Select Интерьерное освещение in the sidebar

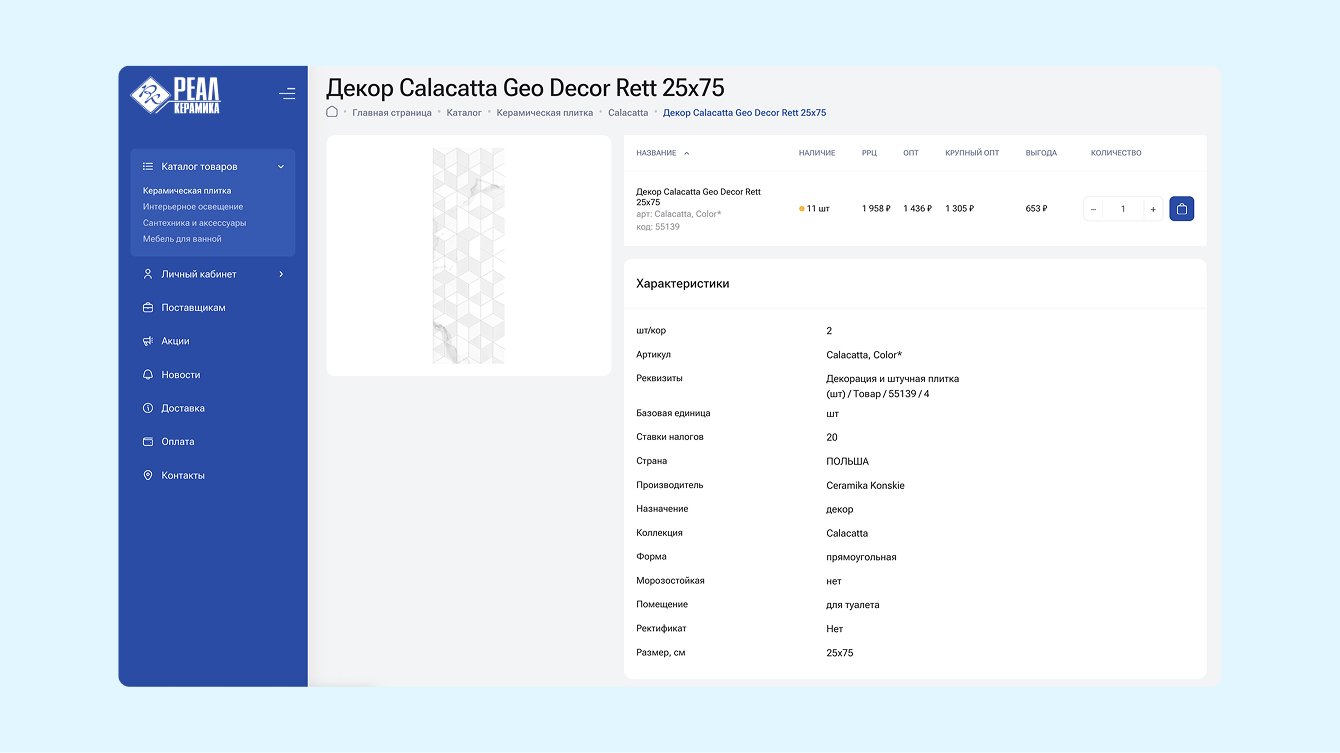tap(193, 207)
